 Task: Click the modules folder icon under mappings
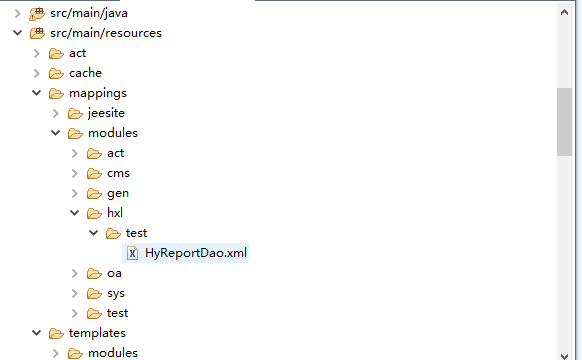[x=75, y=134]
